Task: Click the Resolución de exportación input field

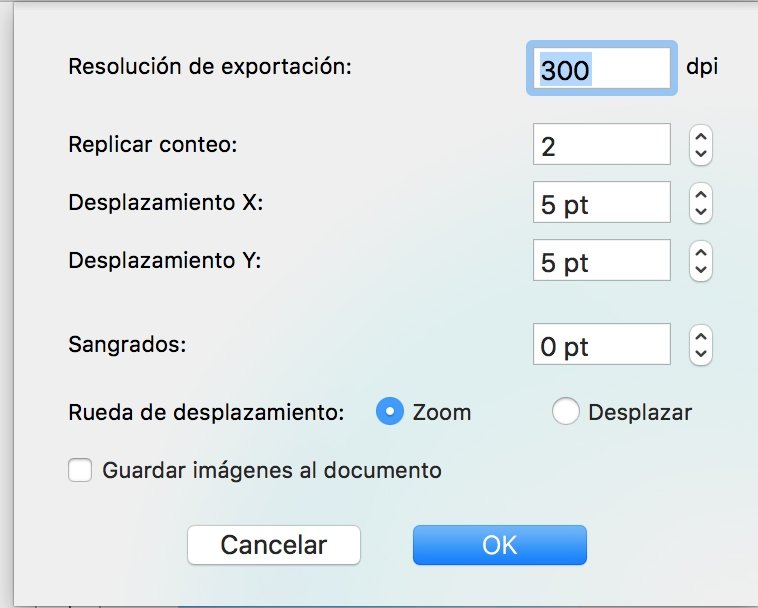Action: (601, 68)
